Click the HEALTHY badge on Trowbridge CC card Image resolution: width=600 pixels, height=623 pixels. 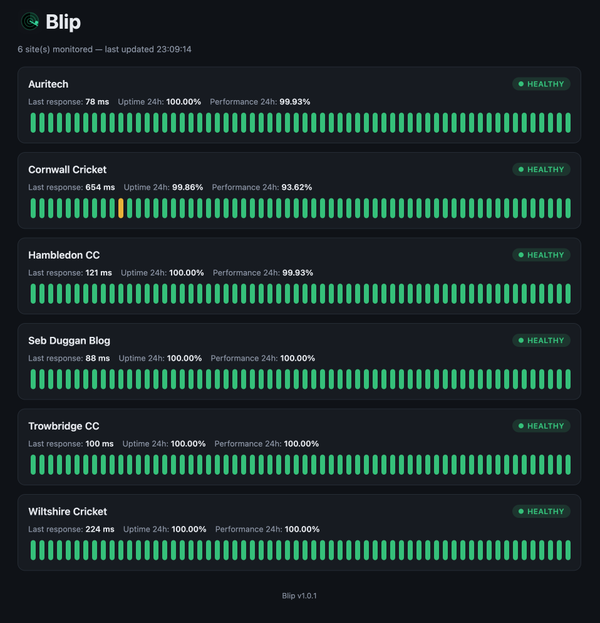click(x=541, y=426)
